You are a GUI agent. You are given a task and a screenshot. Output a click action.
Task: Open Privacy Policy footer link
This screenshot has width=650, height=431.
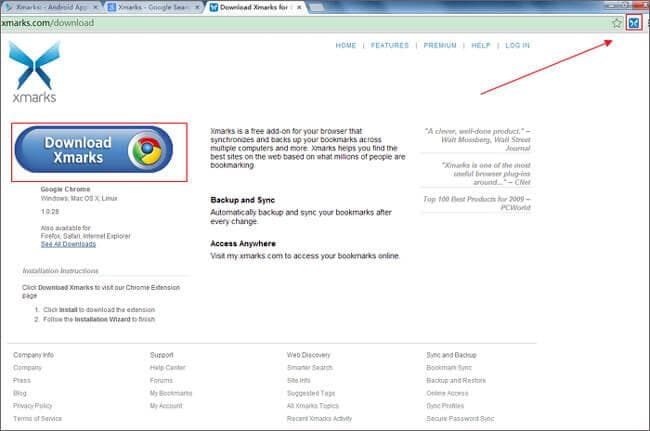tap(33, 406)
